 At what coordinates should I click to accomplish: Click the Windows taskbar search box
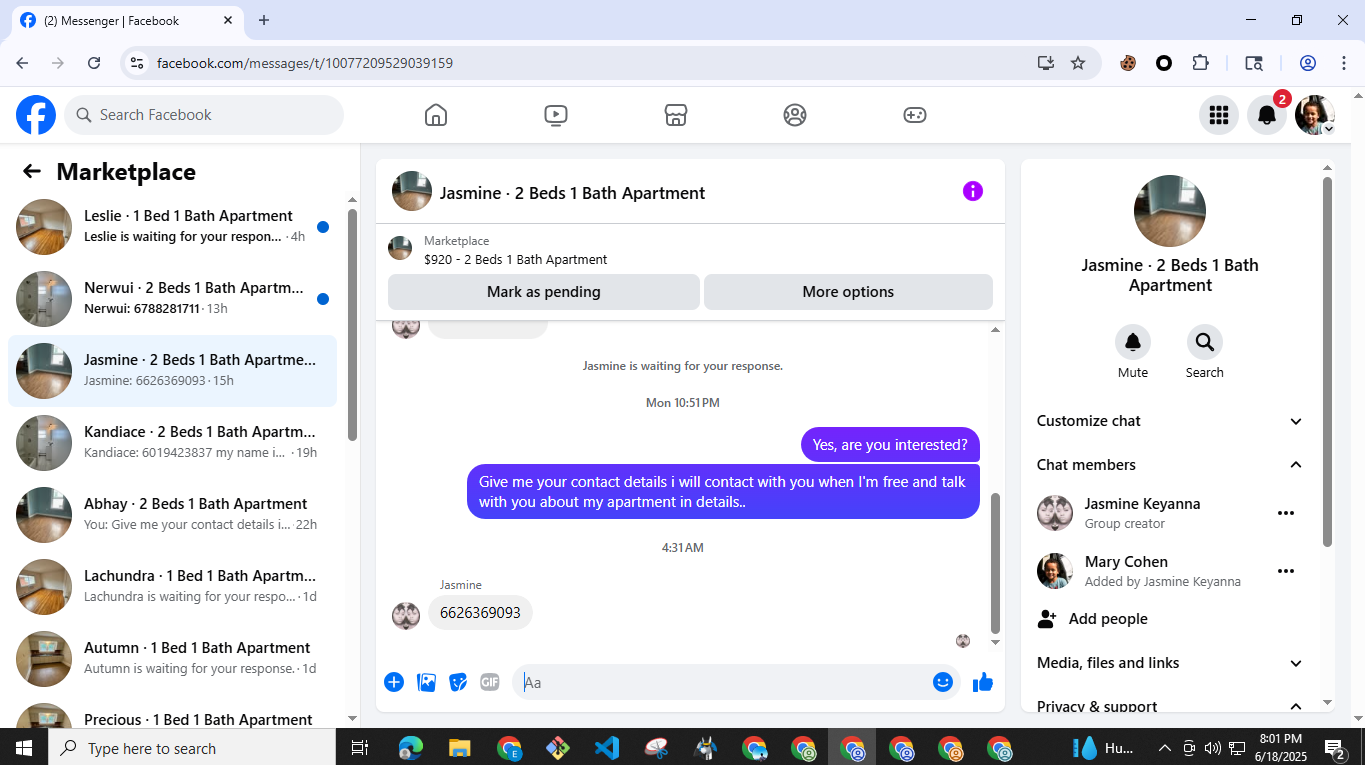tap(192, 748)
